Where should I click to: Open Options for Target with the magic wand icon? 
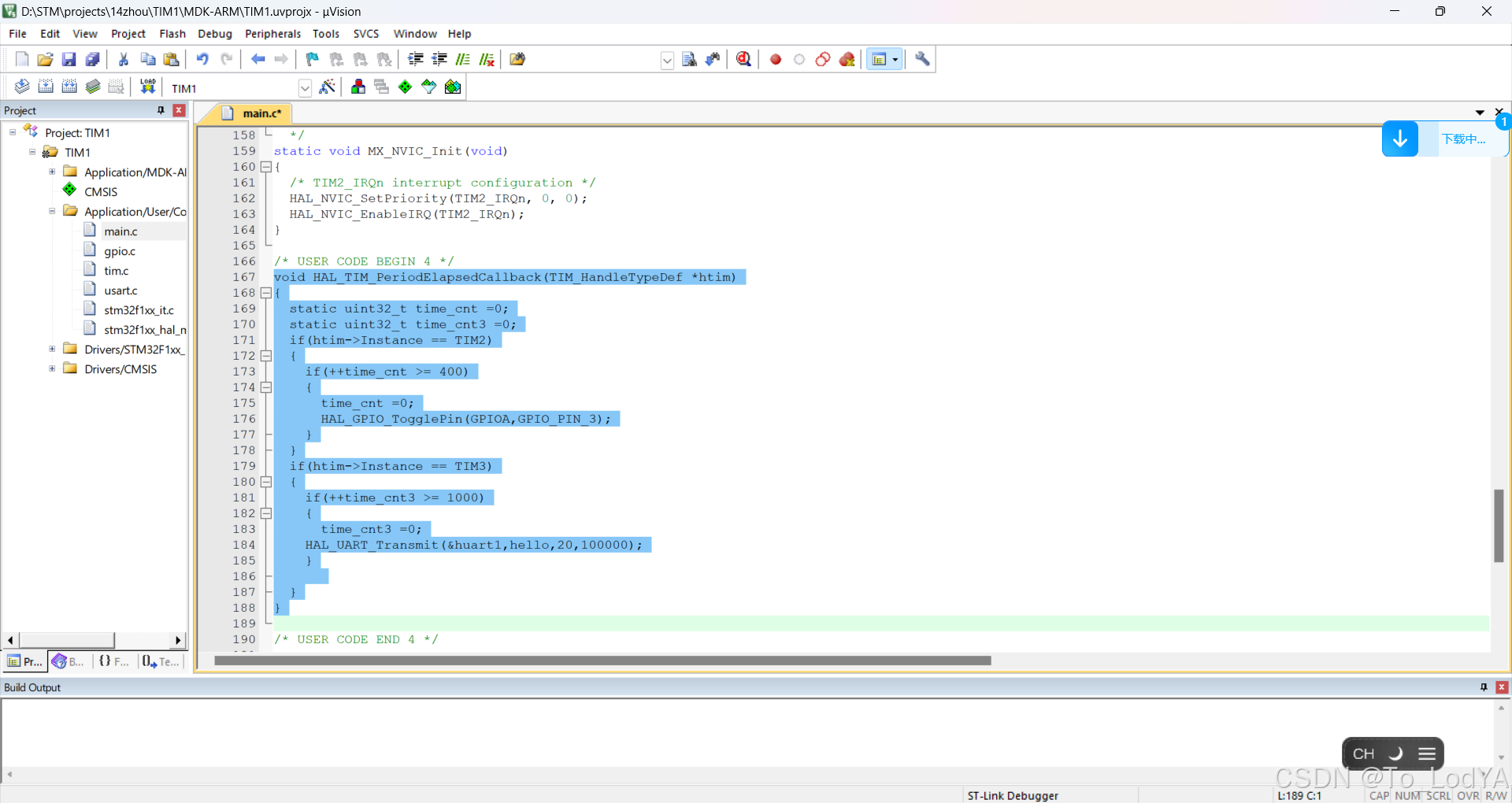(328, 87)
